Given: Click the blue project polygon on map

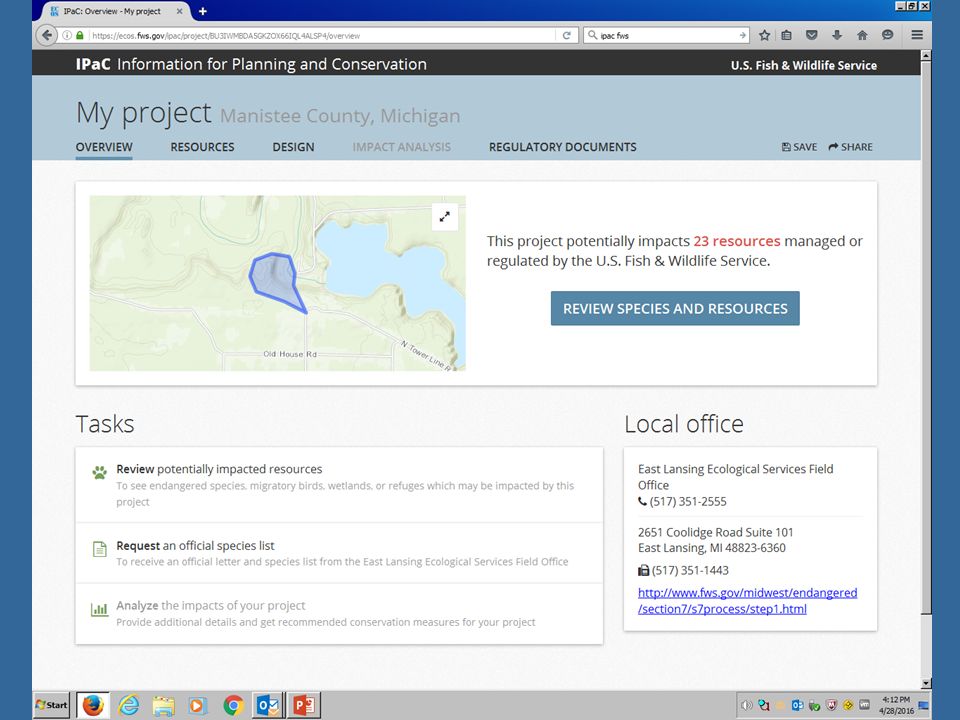Looking at the screenshot, I should [x=276, y=279].
